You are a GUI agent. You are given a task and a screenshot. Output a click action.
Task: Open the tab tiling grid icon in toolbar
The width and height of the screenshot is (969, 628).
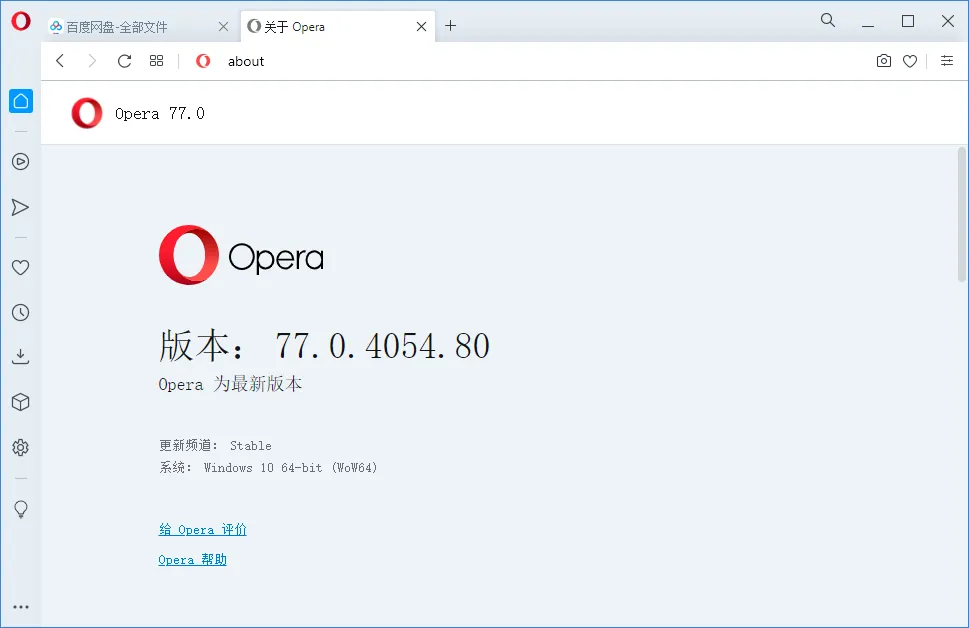(x=156, y=61)
